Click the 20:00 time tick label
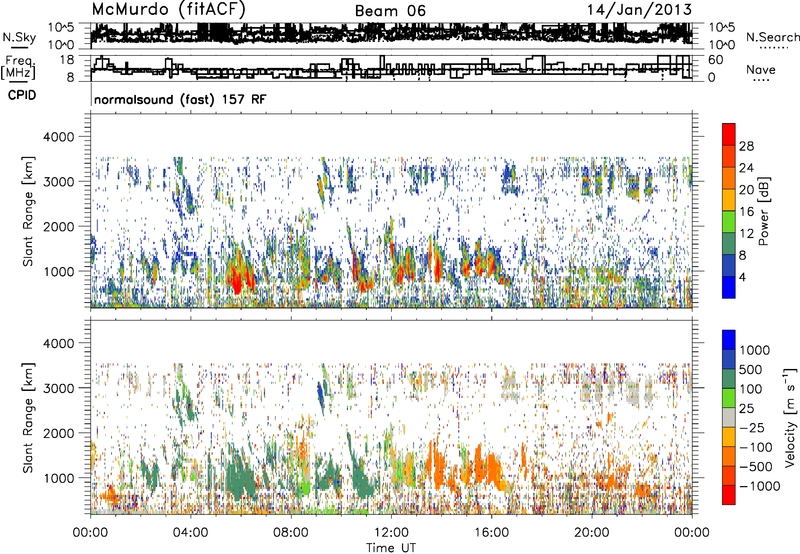 click(591, 533)
